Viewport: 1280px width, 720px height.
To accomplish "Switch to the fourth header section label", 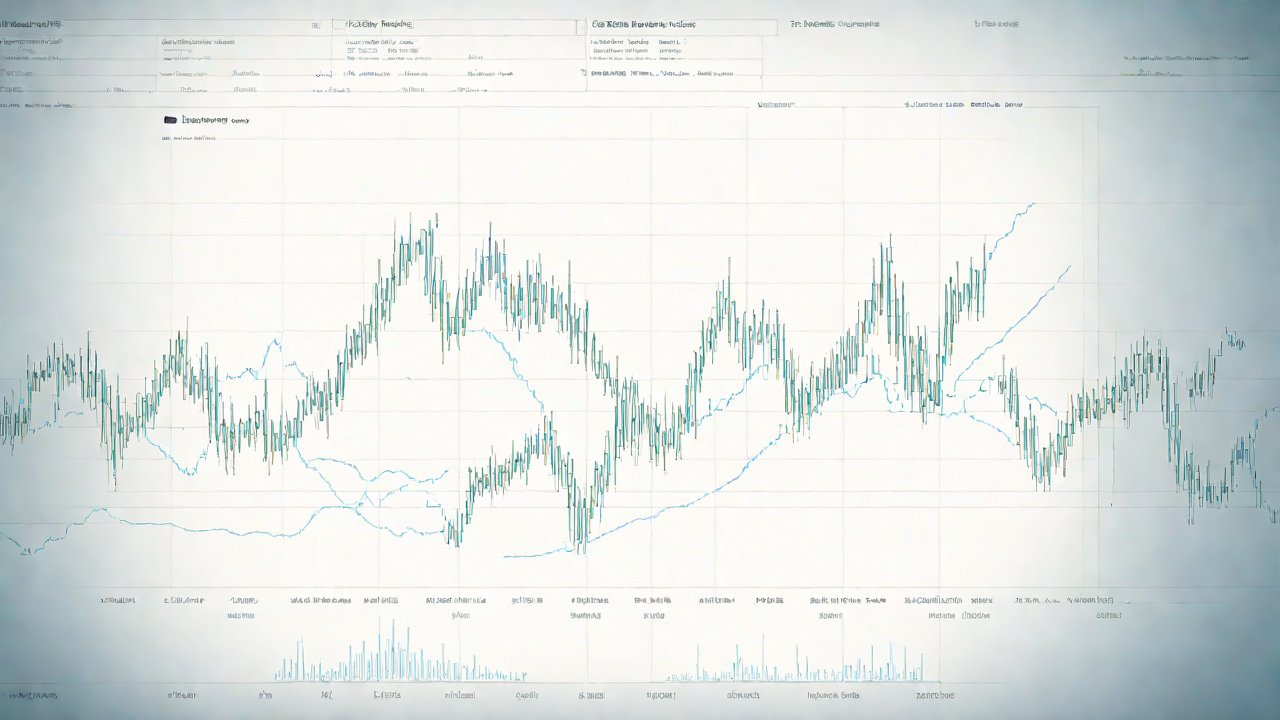I will [x=834, y=24].
